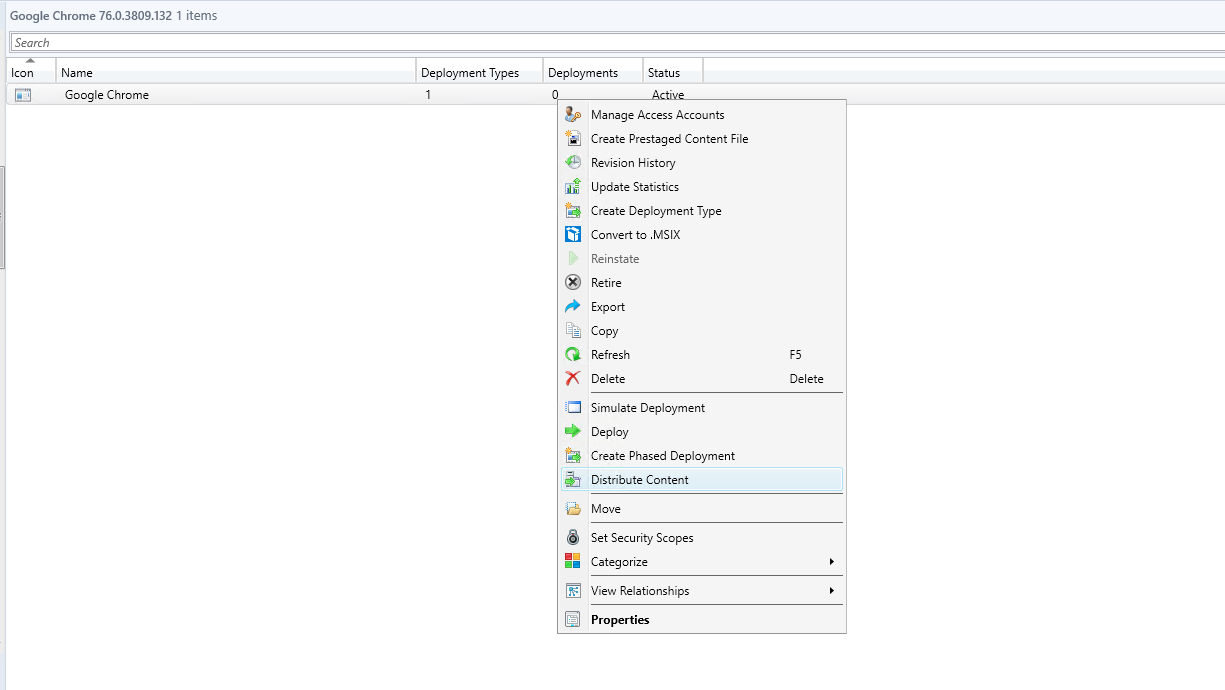Choose Update Statistics

pyautogui.click(x=702, y=187)
